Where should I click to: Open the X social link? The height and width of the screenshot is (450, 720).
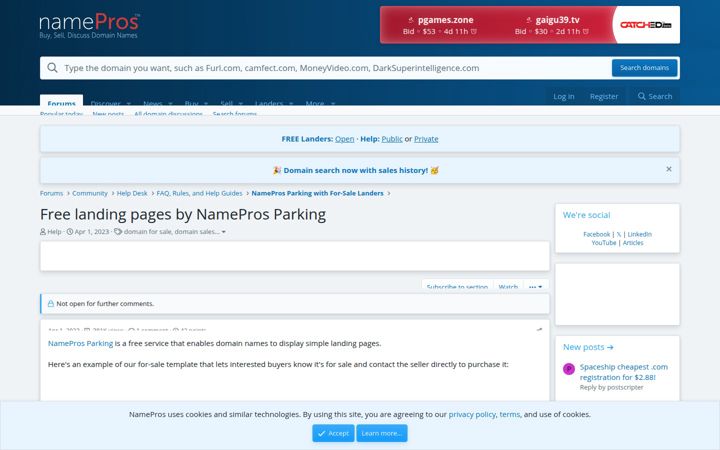[x=619, y=234]
